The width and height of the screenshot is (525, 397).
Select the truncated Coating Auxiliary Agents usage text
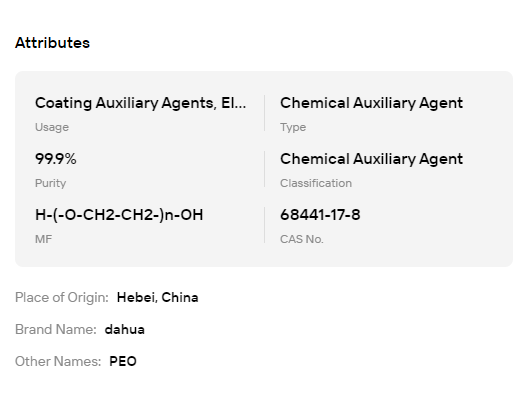pyautogui.click(x=141, y=103)
